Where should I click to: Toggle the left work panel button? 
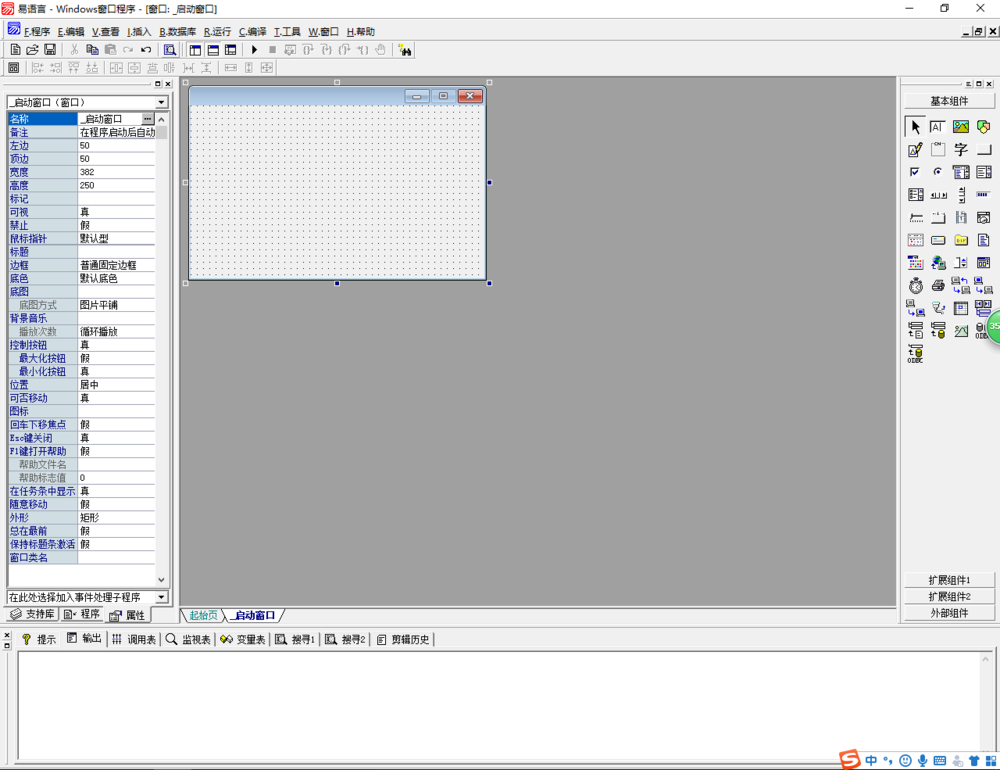[195, 50]
